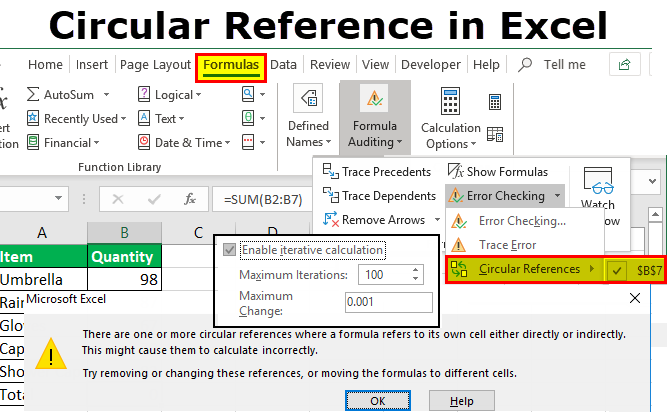This screenshot has width=667, height=412.
Task: Click the Logical functions icon
Action: [x=144, y=94]
